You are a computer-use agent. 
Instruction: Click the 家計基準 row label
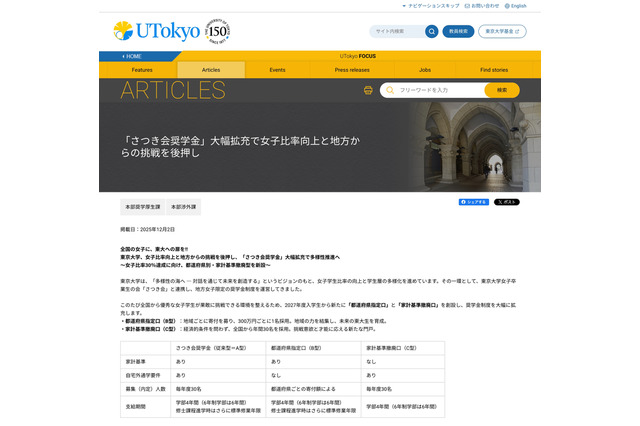(x=136, y=362)
